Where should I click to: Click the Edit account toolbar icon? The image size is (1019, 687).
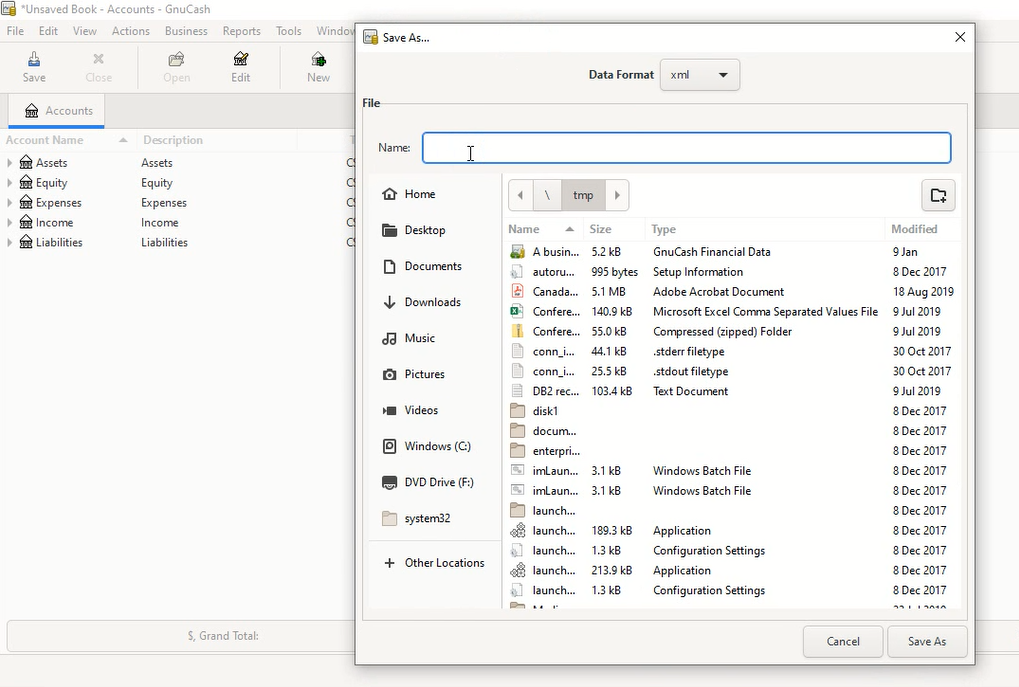coord(241,67)
